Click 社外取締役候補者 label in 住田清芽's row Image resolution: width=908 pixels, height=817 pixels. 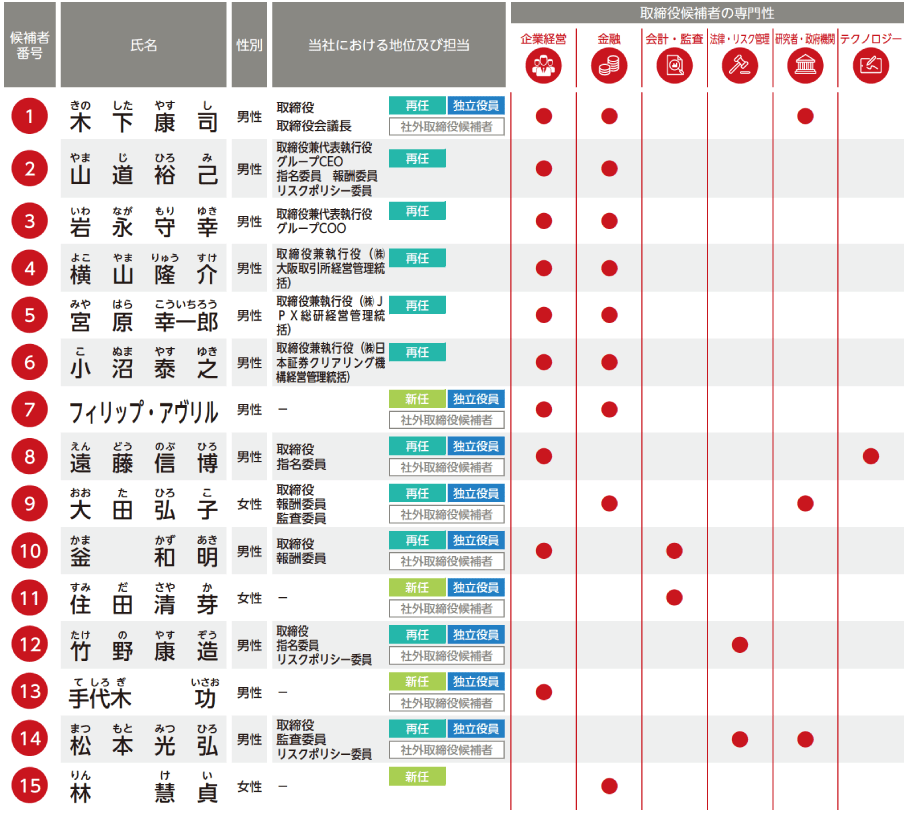[x=447, y=608]
